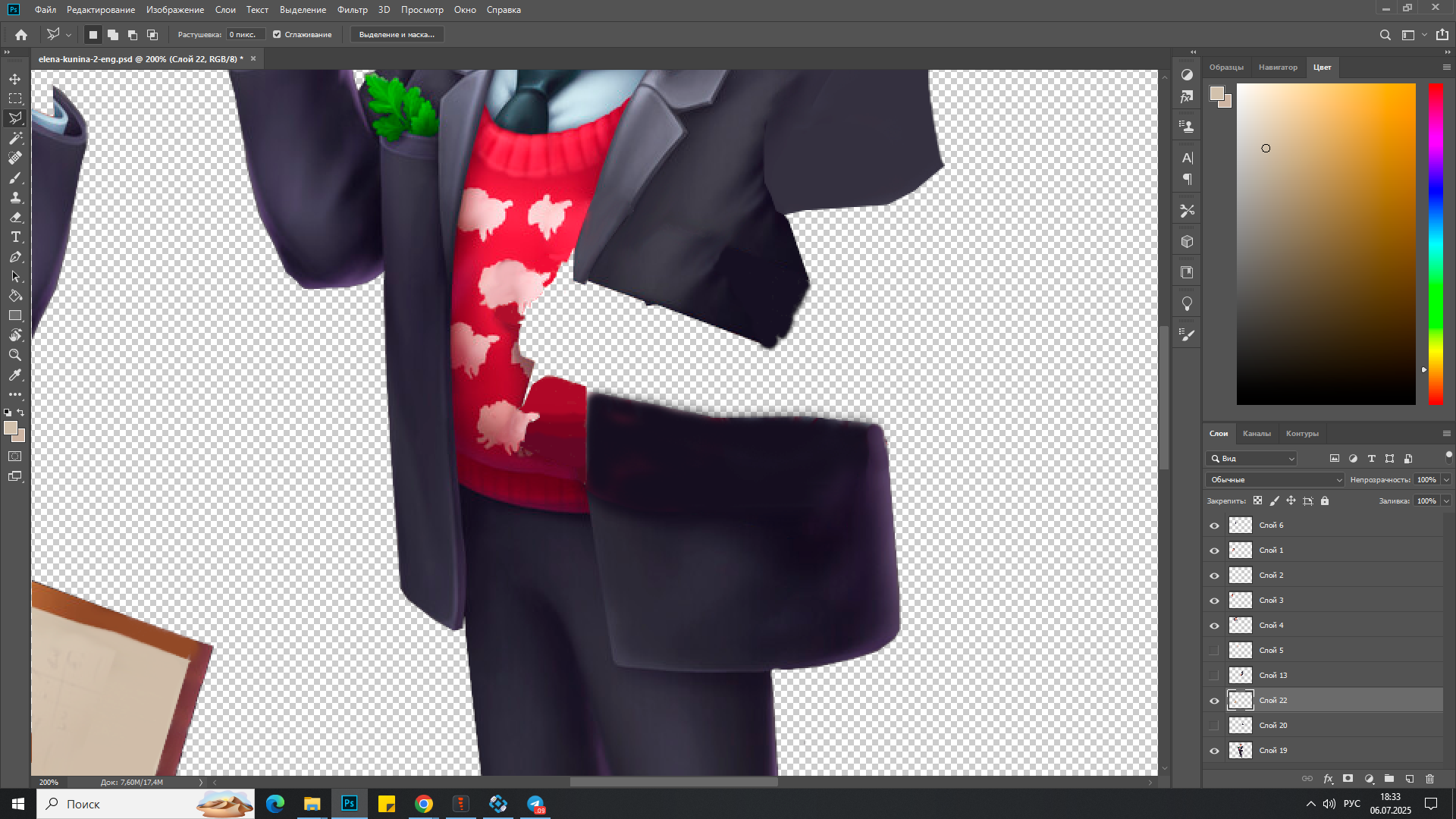Select the Horizontal Type tool
Viewport: 1456px width, 819px height.
15,237
